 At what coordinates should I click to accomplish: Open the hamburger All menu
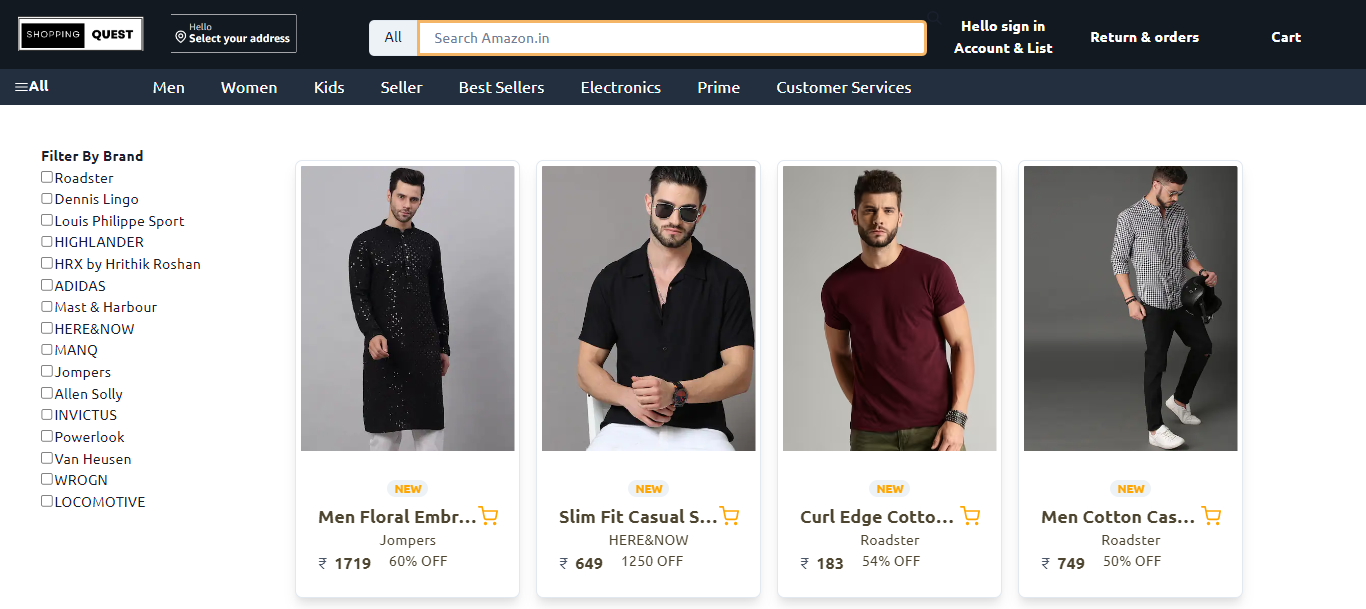pyautogui.click(x=32, y=87)
